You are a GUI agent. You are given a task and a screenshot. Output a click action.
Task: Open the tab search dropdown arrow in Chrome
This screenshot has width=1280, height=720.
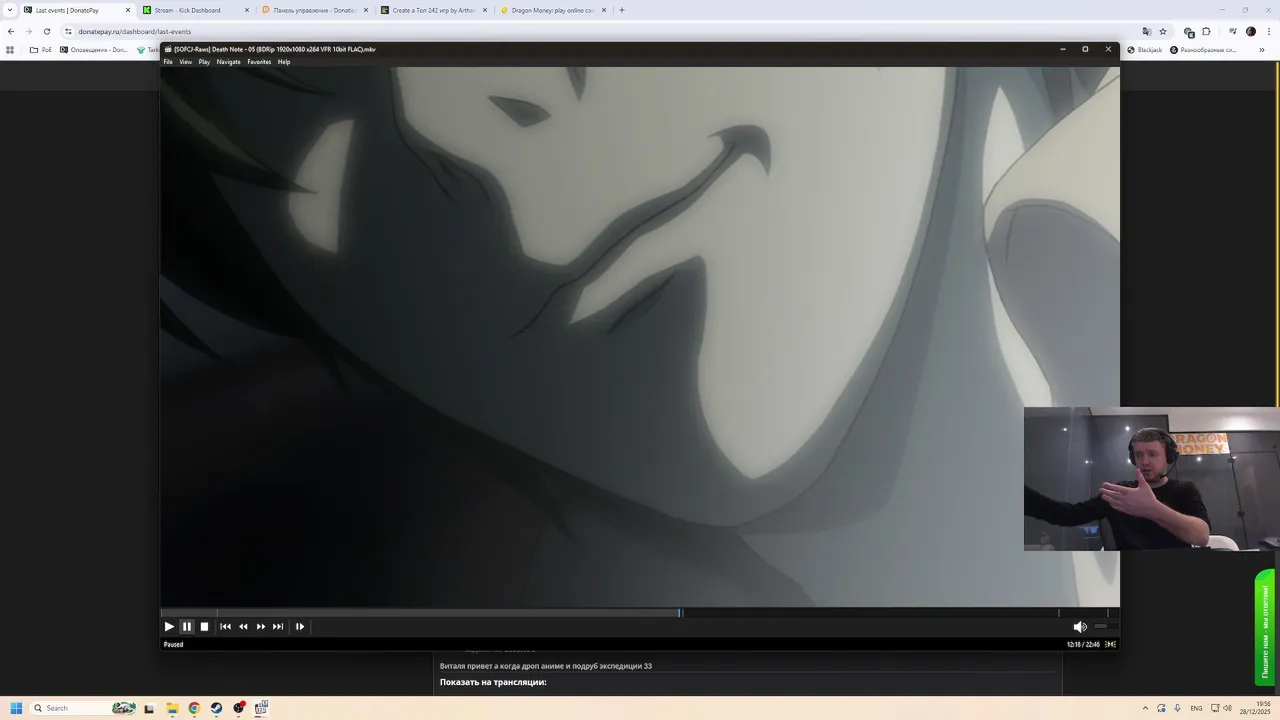point(8,10)
